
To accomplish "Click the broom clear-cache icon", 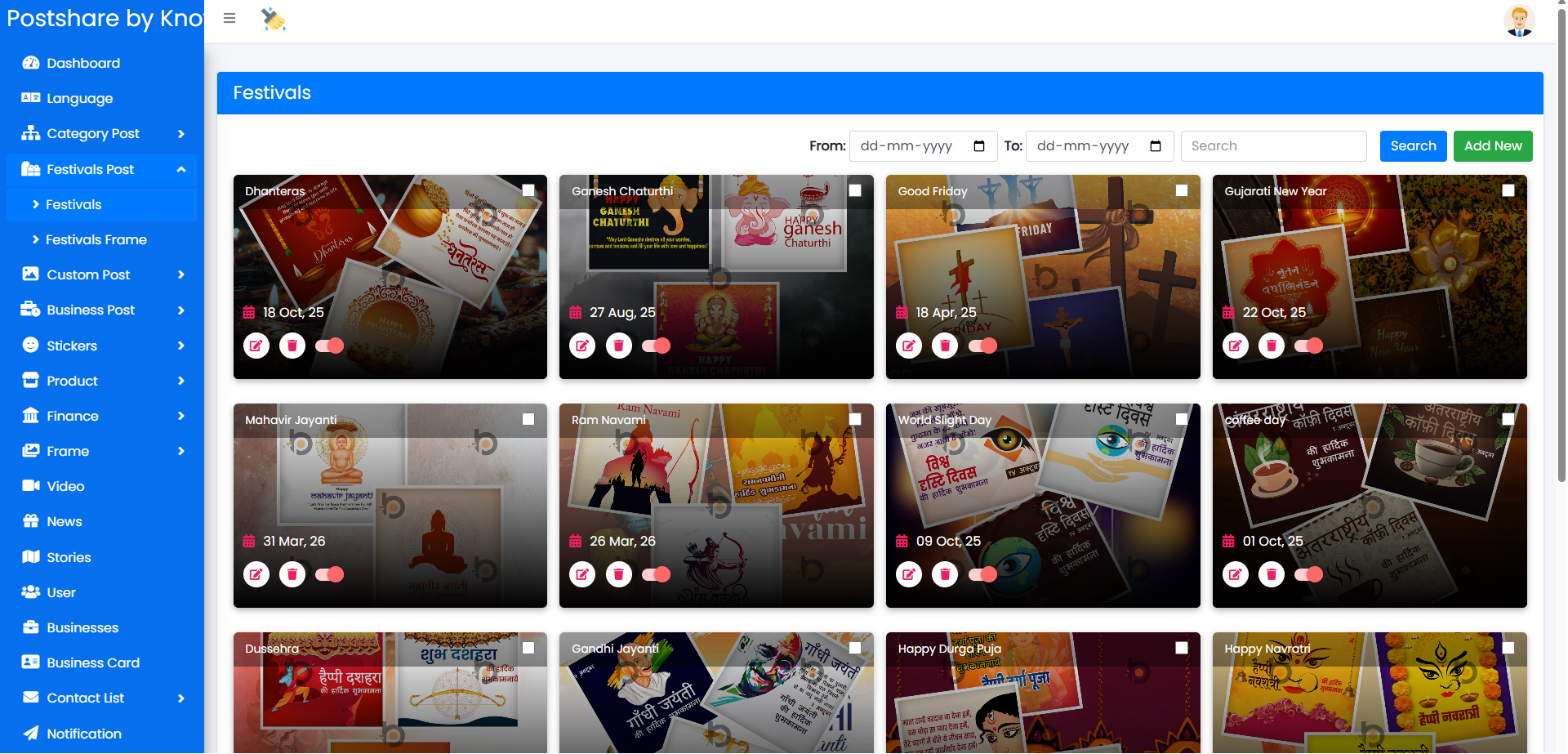I will click(x=274, y=18).
